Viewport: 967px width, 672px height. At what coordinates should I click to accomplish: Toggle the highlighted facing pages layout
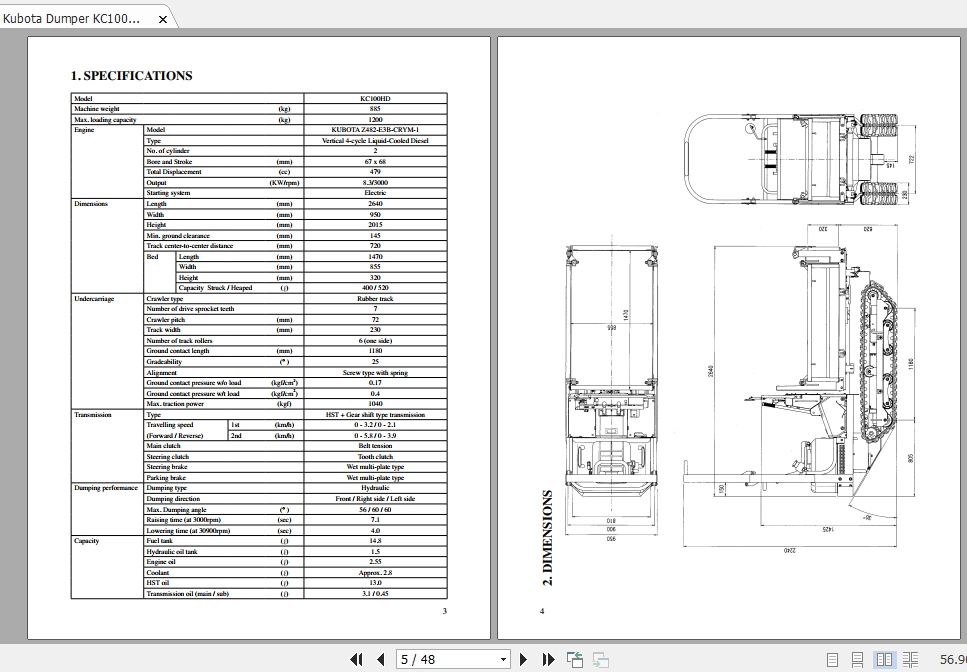coord(884,659)
